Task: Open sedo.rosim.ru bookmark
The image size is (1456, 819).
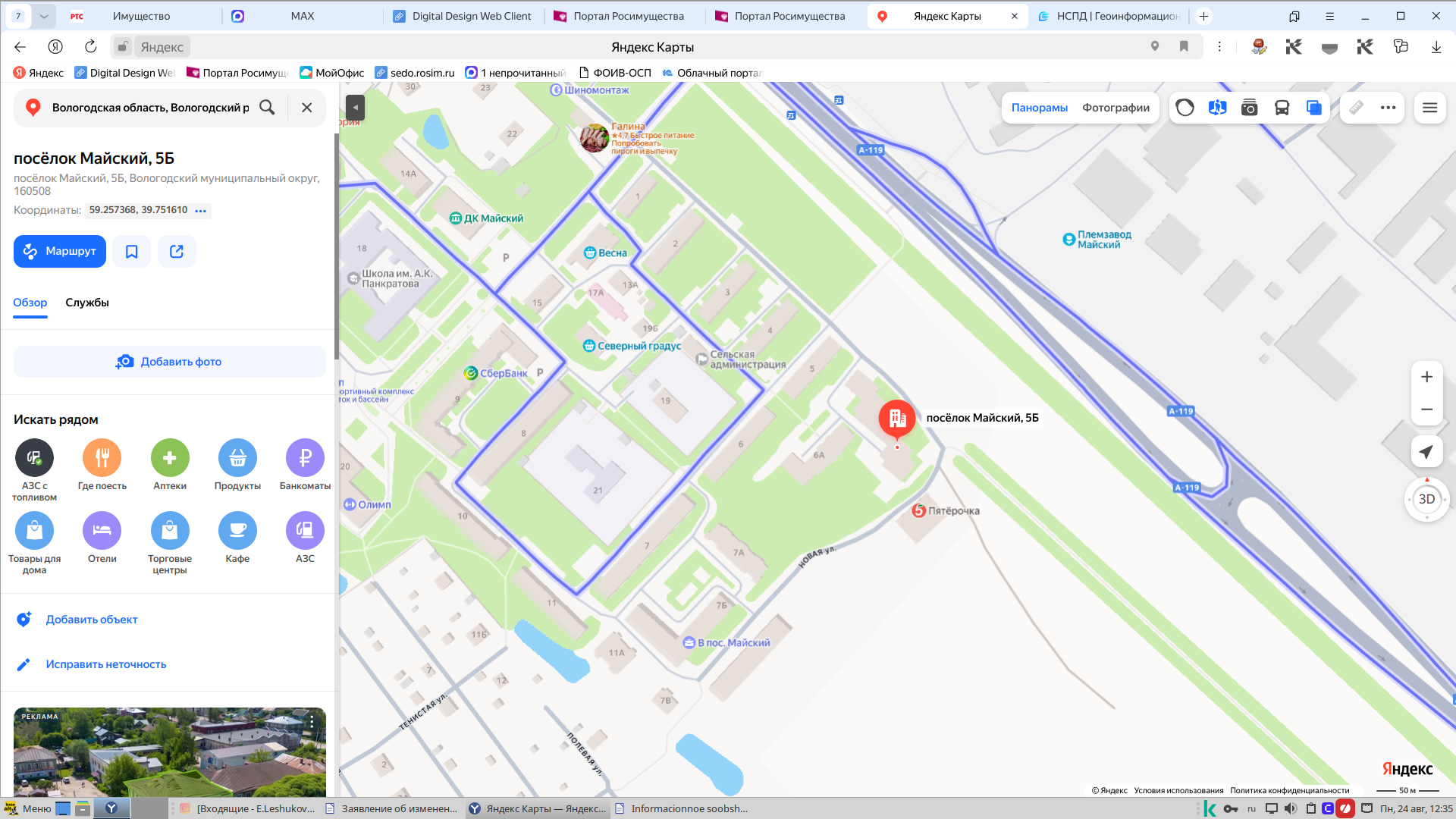Action: [415, 73]
